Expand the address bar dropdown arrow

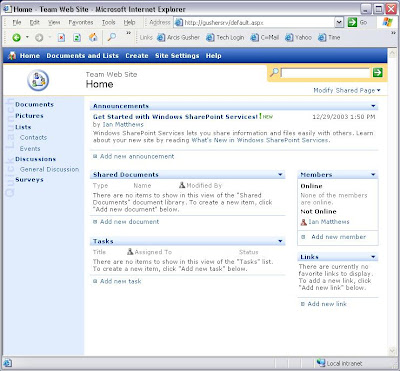coord(339,22)
